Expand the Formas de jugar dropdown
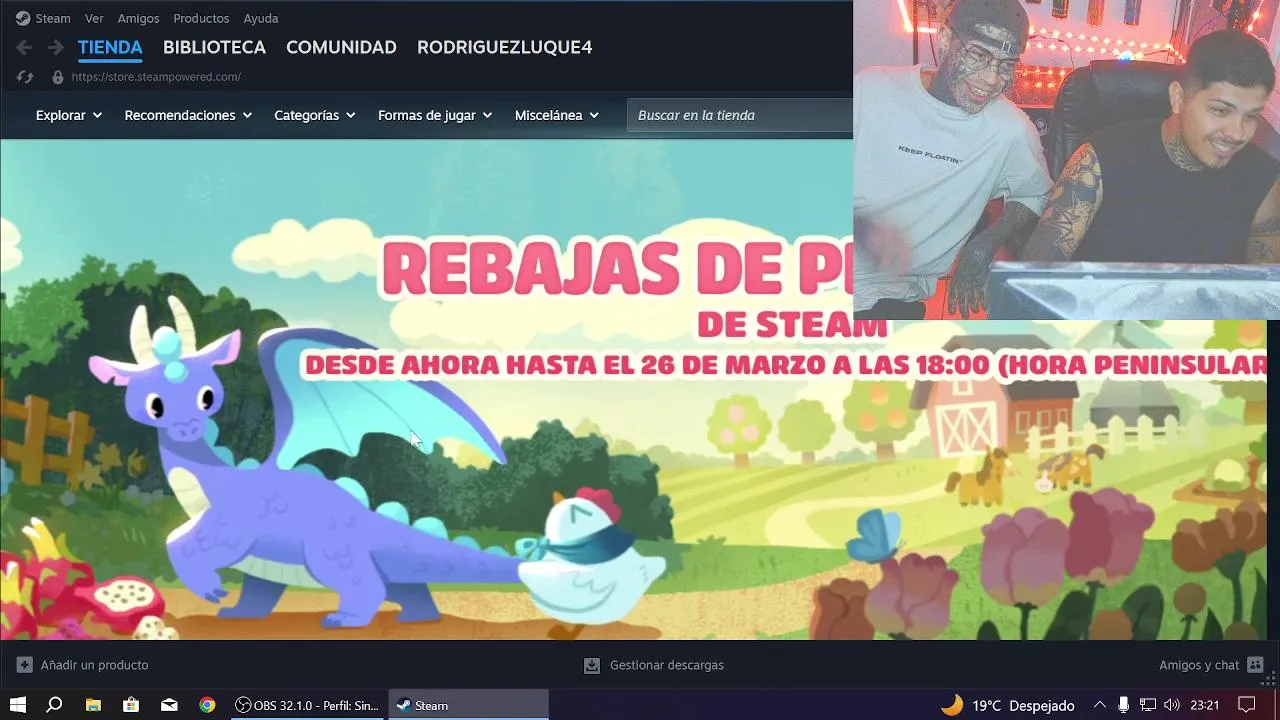This screenshot has height=720, width=1280. coord(435,115)
